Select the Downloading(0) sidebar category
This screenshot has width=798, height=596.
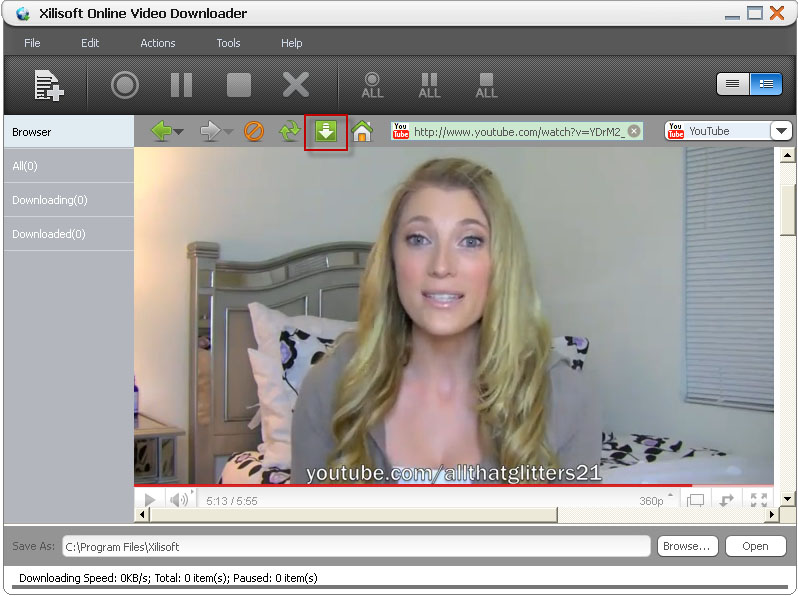pos(69,200)
